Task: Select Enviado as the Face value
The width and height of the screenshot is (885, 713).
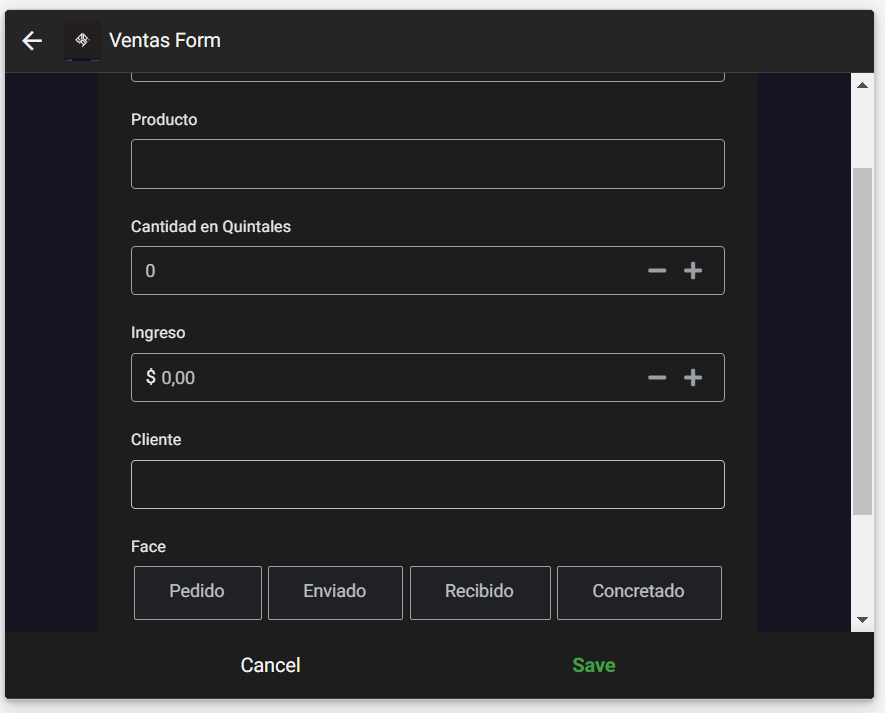Action: (335, 592)
